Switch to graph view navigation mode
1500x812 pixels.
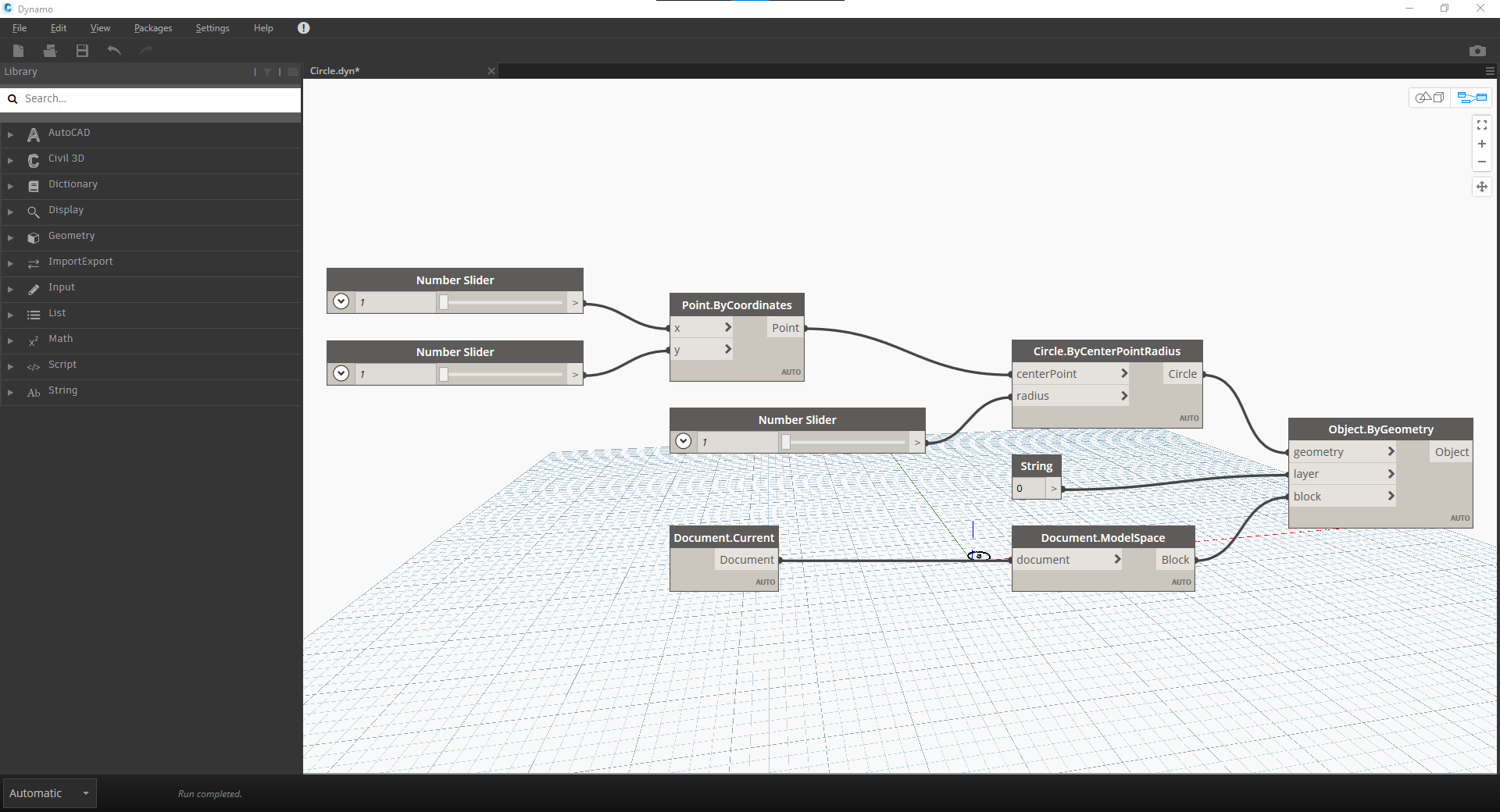tap(1471, 98)
